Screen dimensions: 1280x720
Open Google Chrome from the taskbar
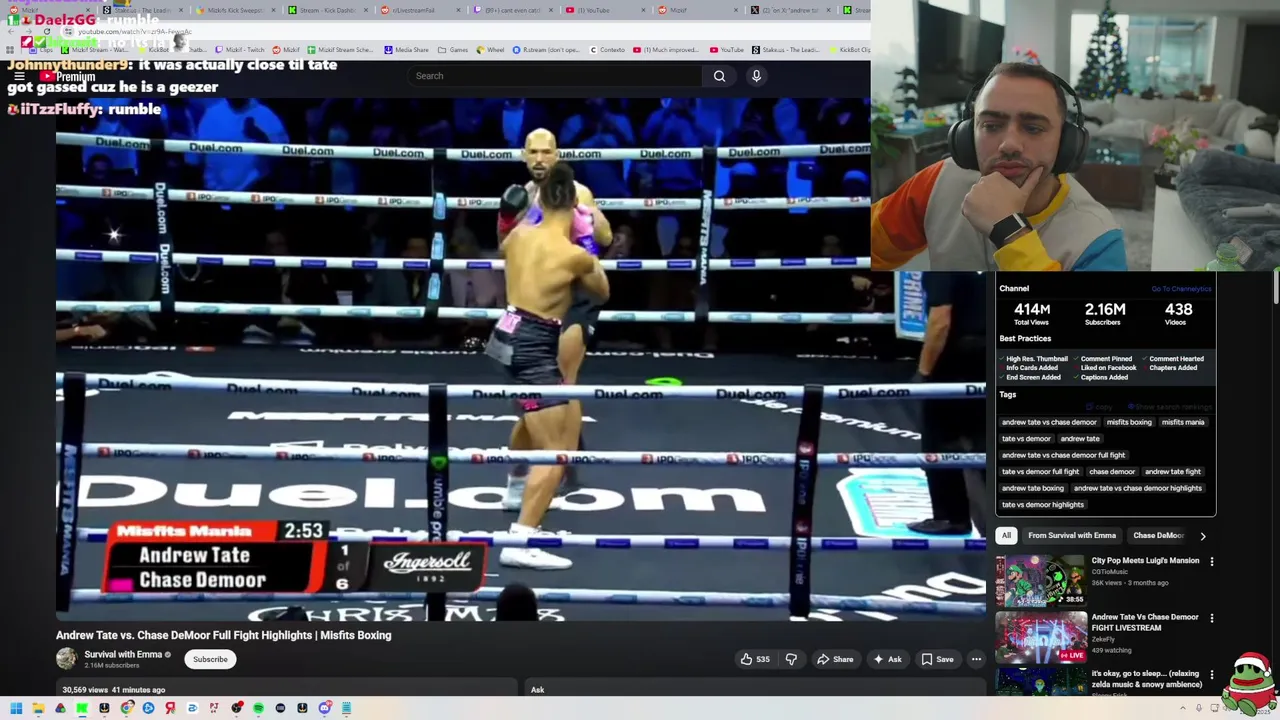[126, 708]
